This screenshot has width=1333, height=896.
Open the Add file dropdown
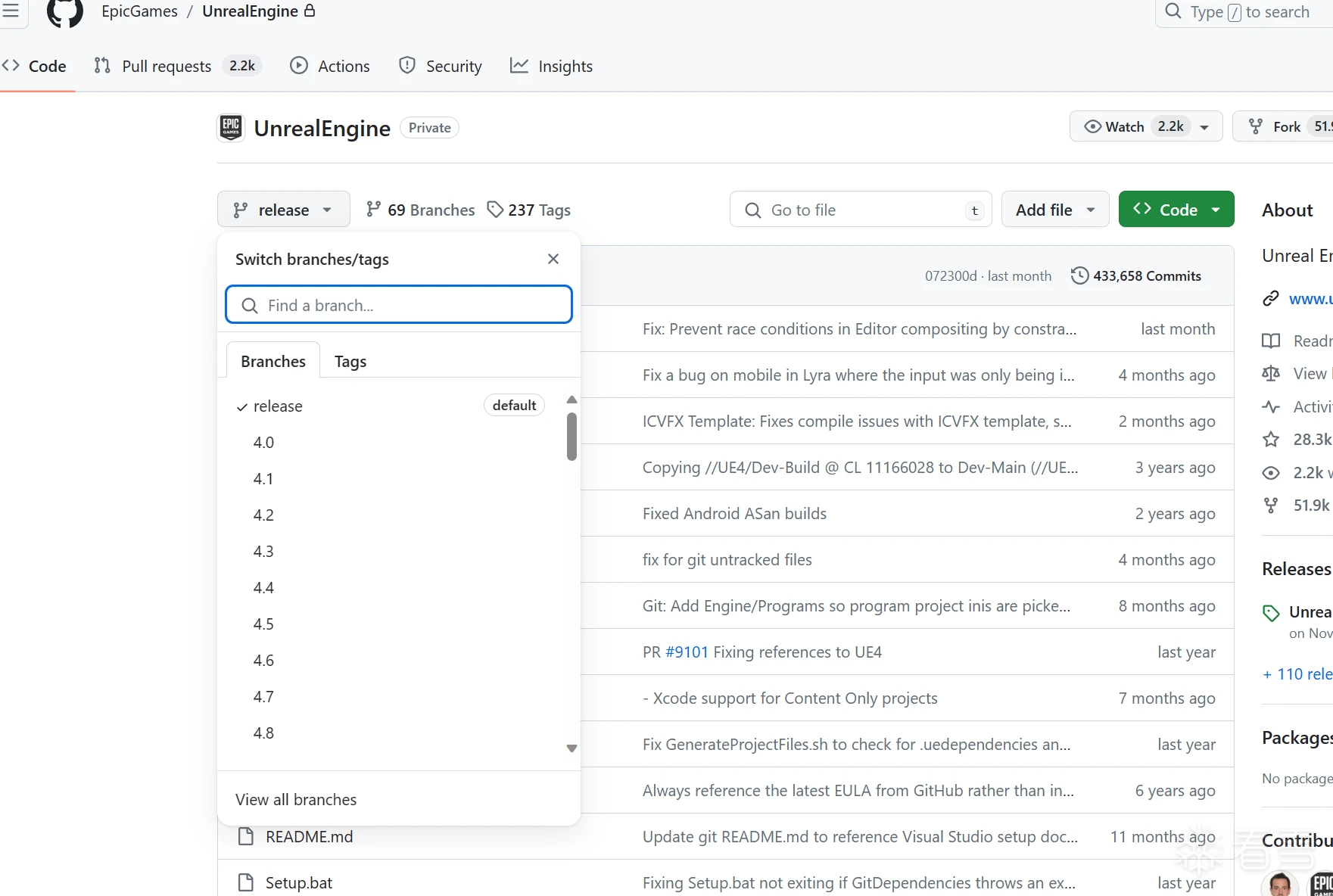(1055, 210)
